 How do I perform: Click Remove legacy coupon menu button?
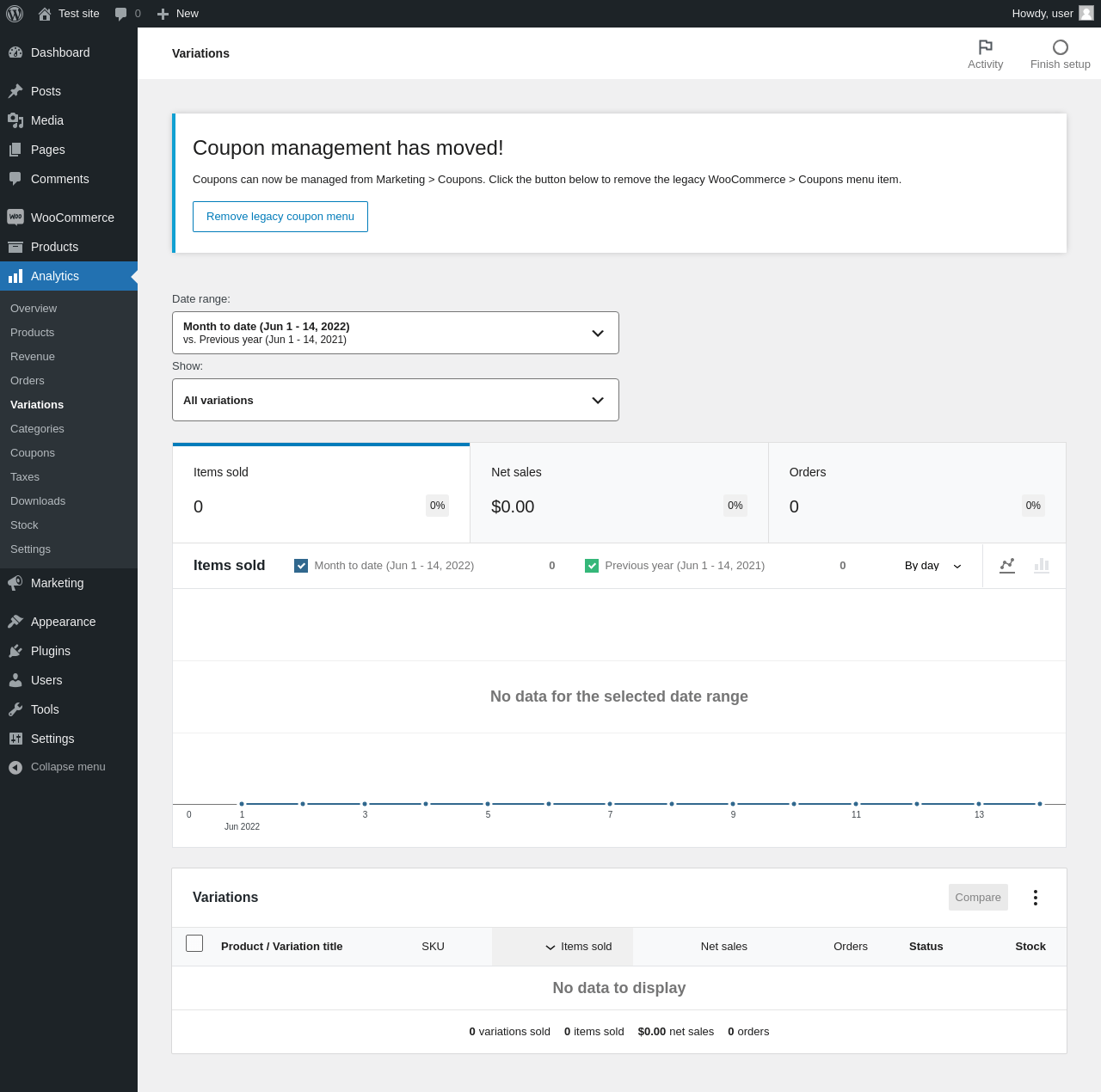(280, 217)
